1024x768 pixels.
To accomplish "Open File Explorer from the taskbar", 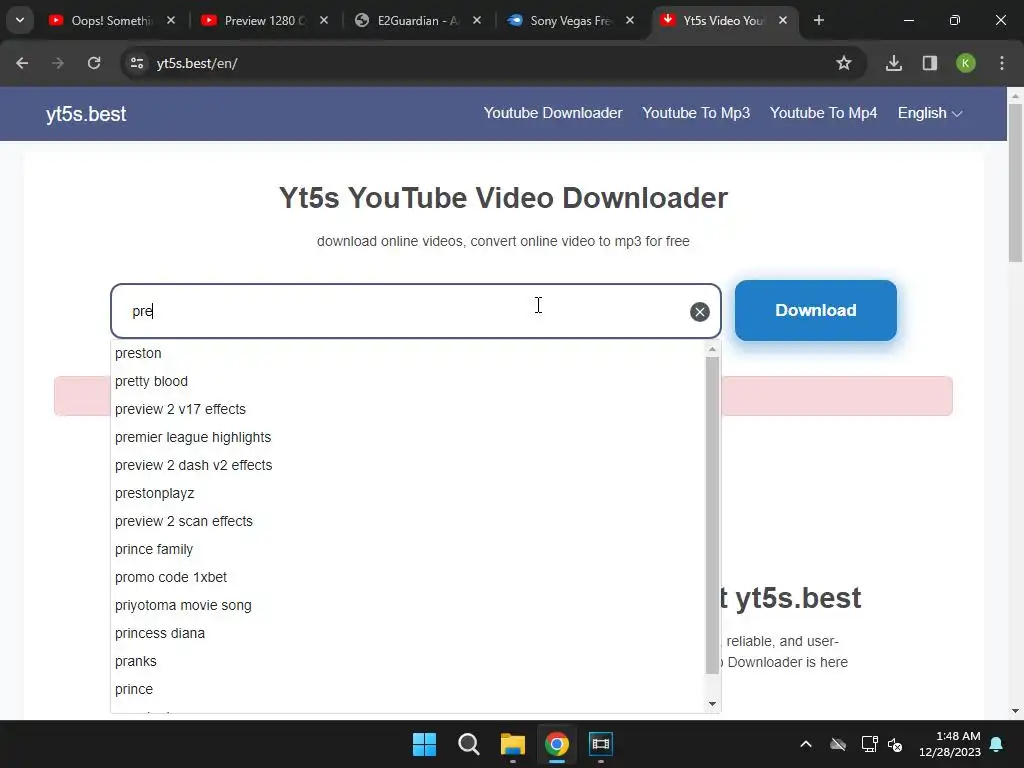I will (x=513, y=744).
